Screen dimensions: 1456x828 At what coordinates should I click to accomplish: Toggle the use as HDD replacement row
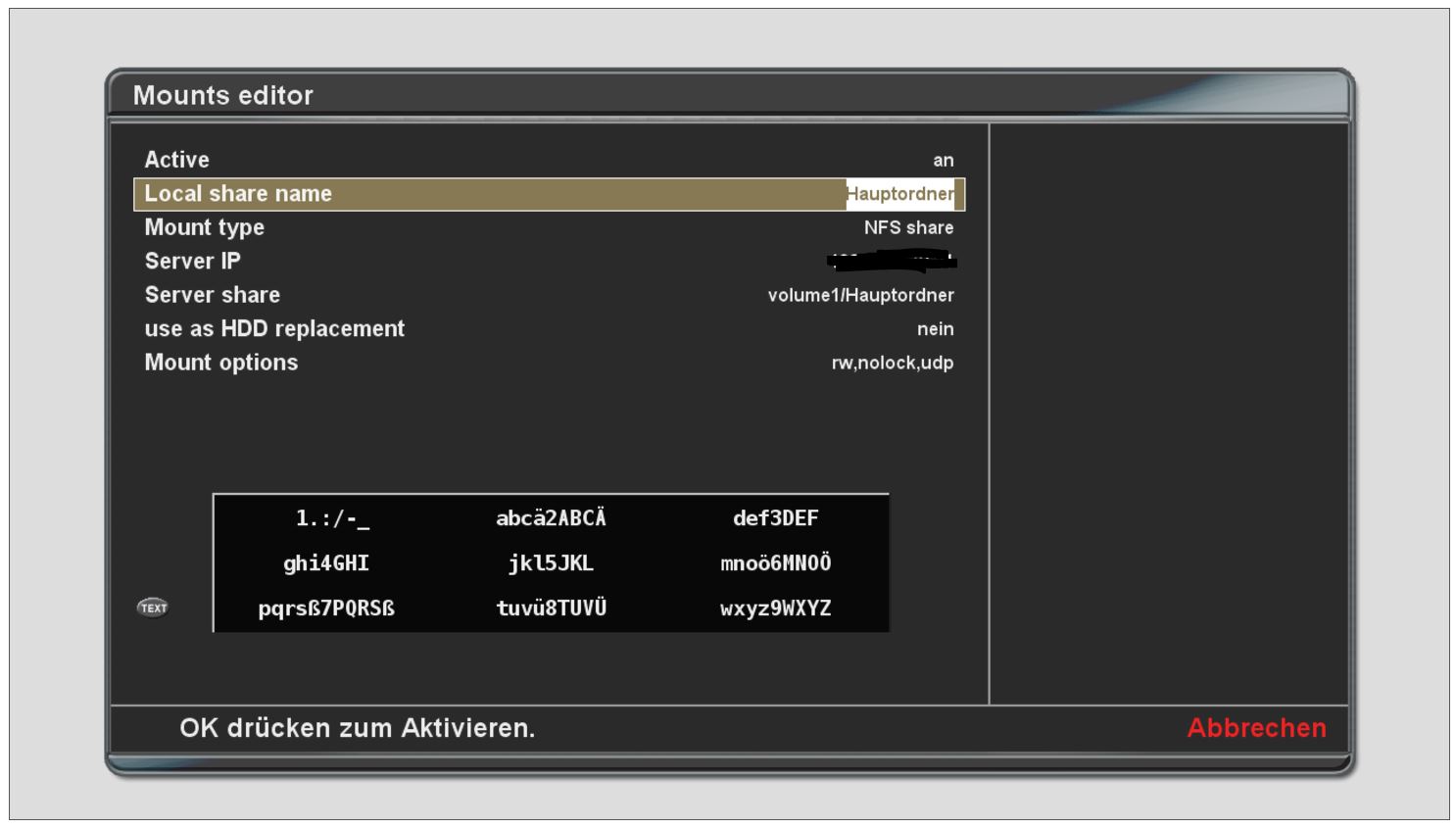[x=549, y=329]
